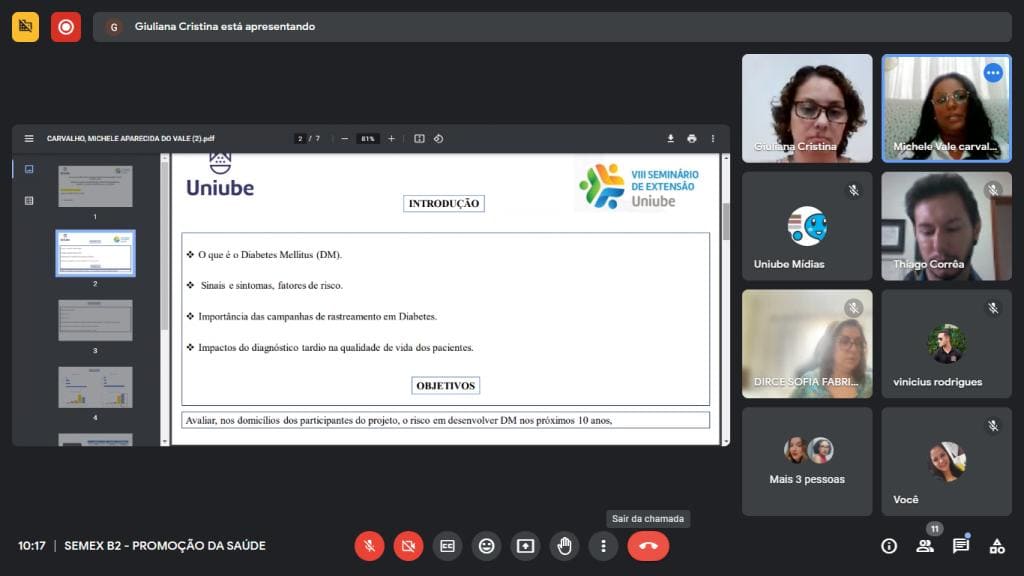Click the PDF page number field
Viewport: 1024px width, 576px height.
[300, 138]
